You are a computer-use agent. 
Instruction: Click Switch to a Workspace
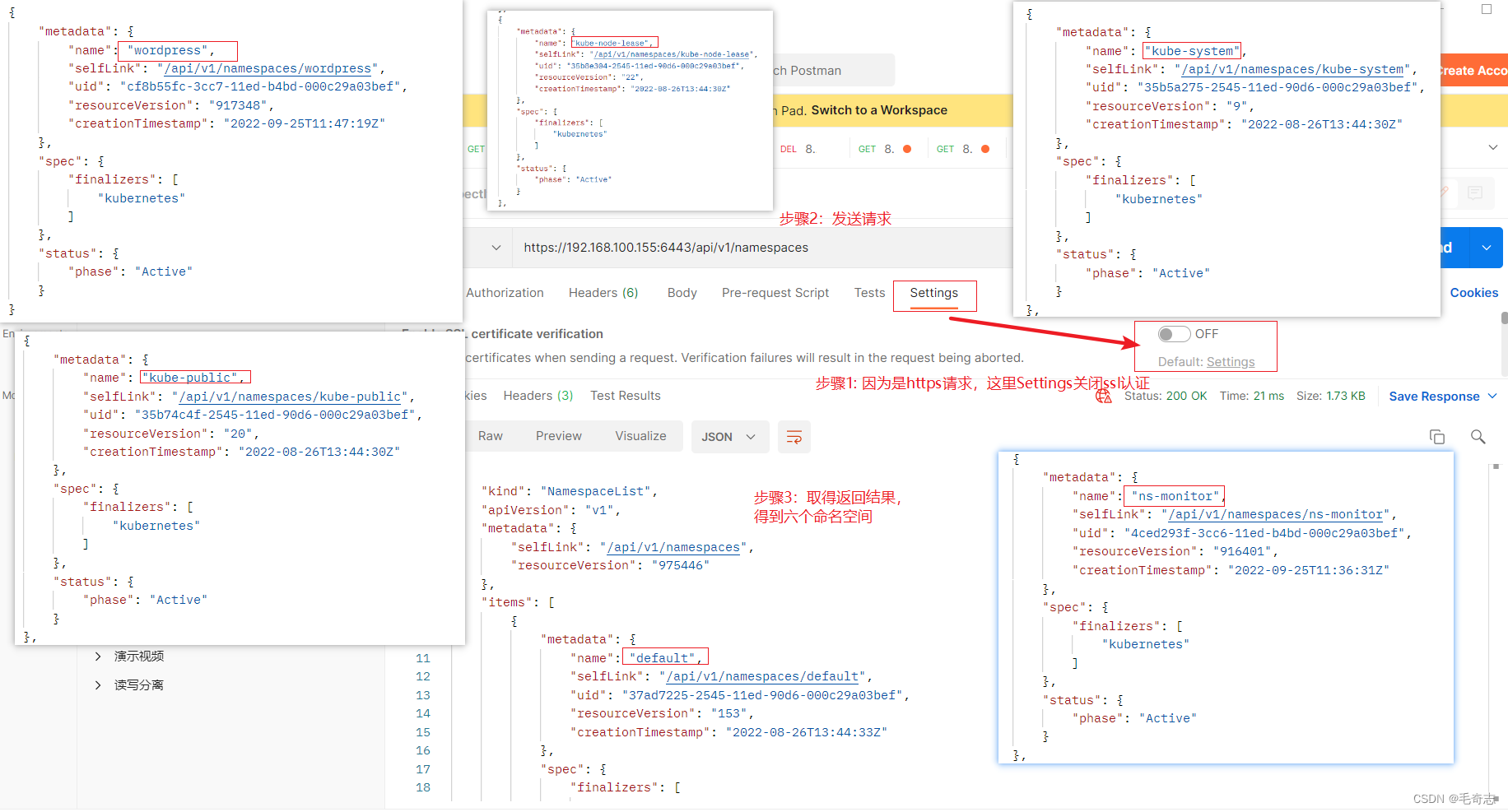click(x=879, y=110)
